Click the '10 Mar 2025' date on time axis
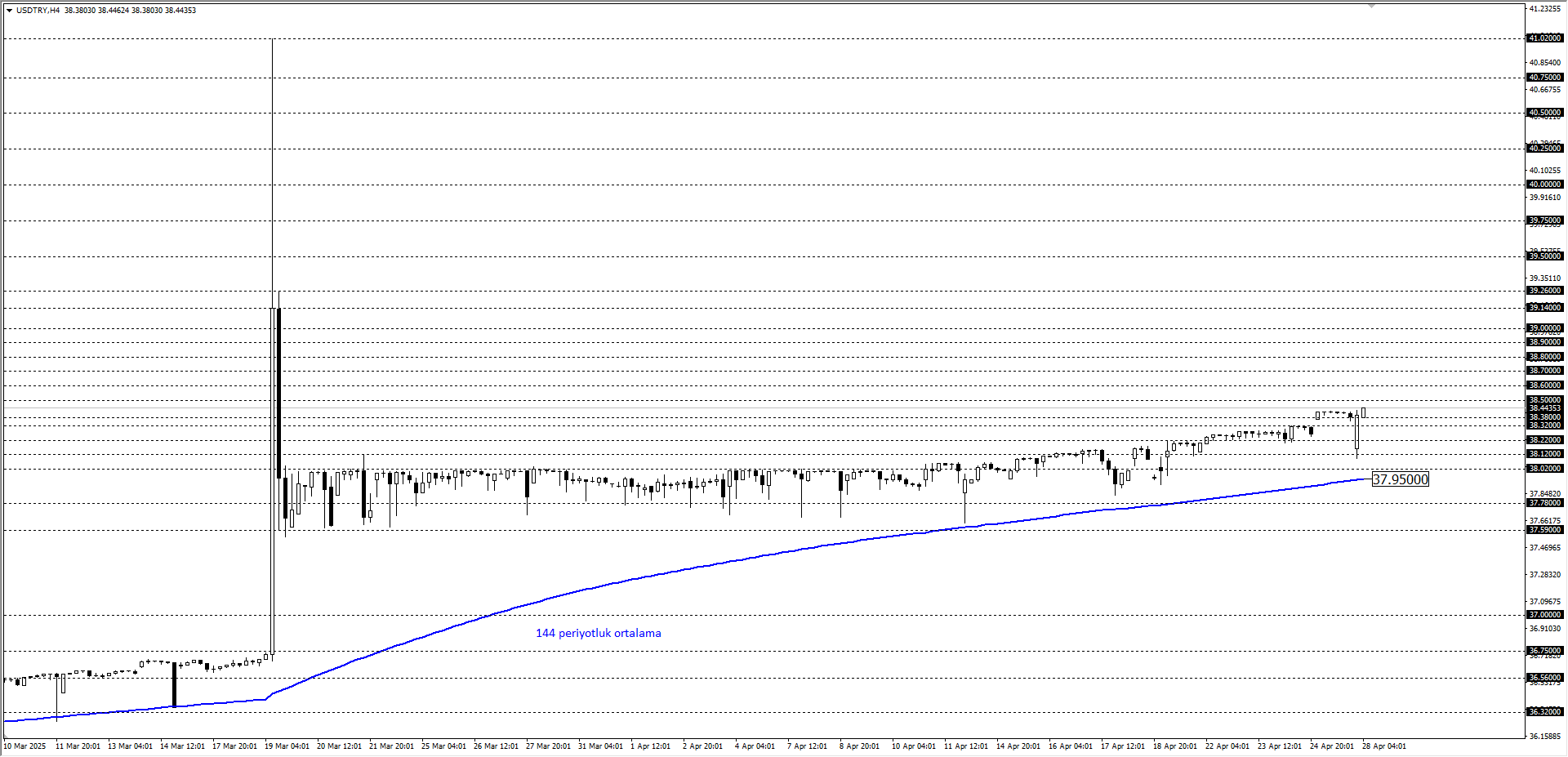The height and width of the screenshot is (757, 1568). click(26, 746)
